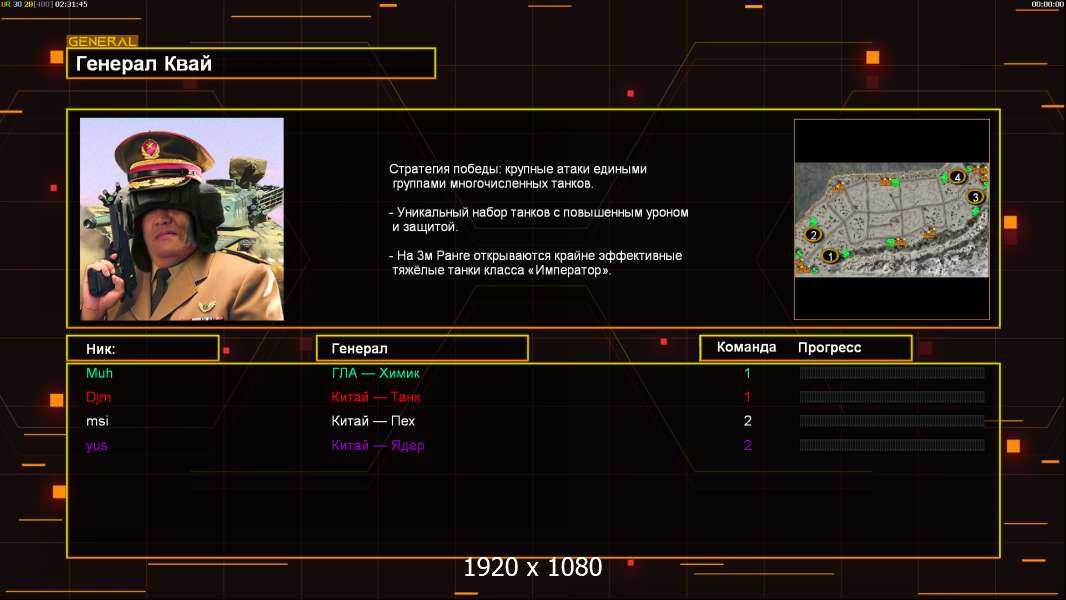Screen dimensions: 1066x600
Task: Click the Китай — Пех general entry
Action: (373, 421)
